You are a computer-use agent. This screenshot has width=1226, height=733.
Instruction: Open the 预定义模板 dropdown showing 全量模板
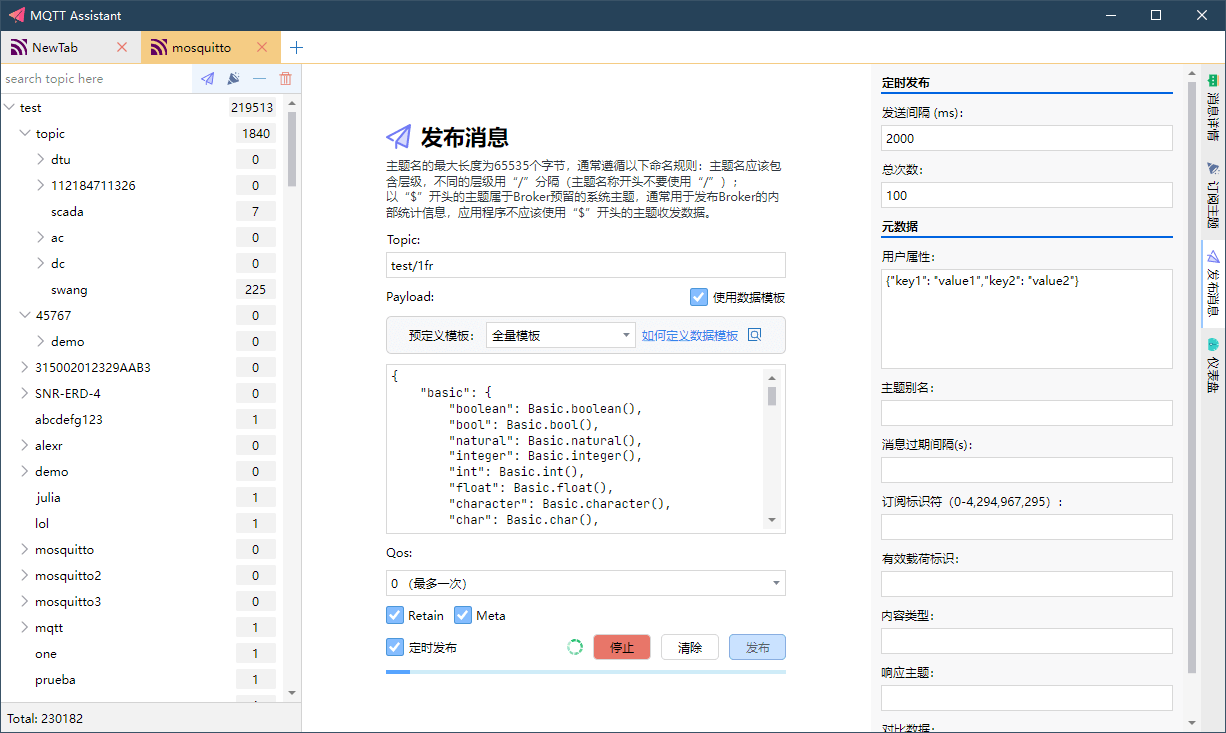point(560,335)
